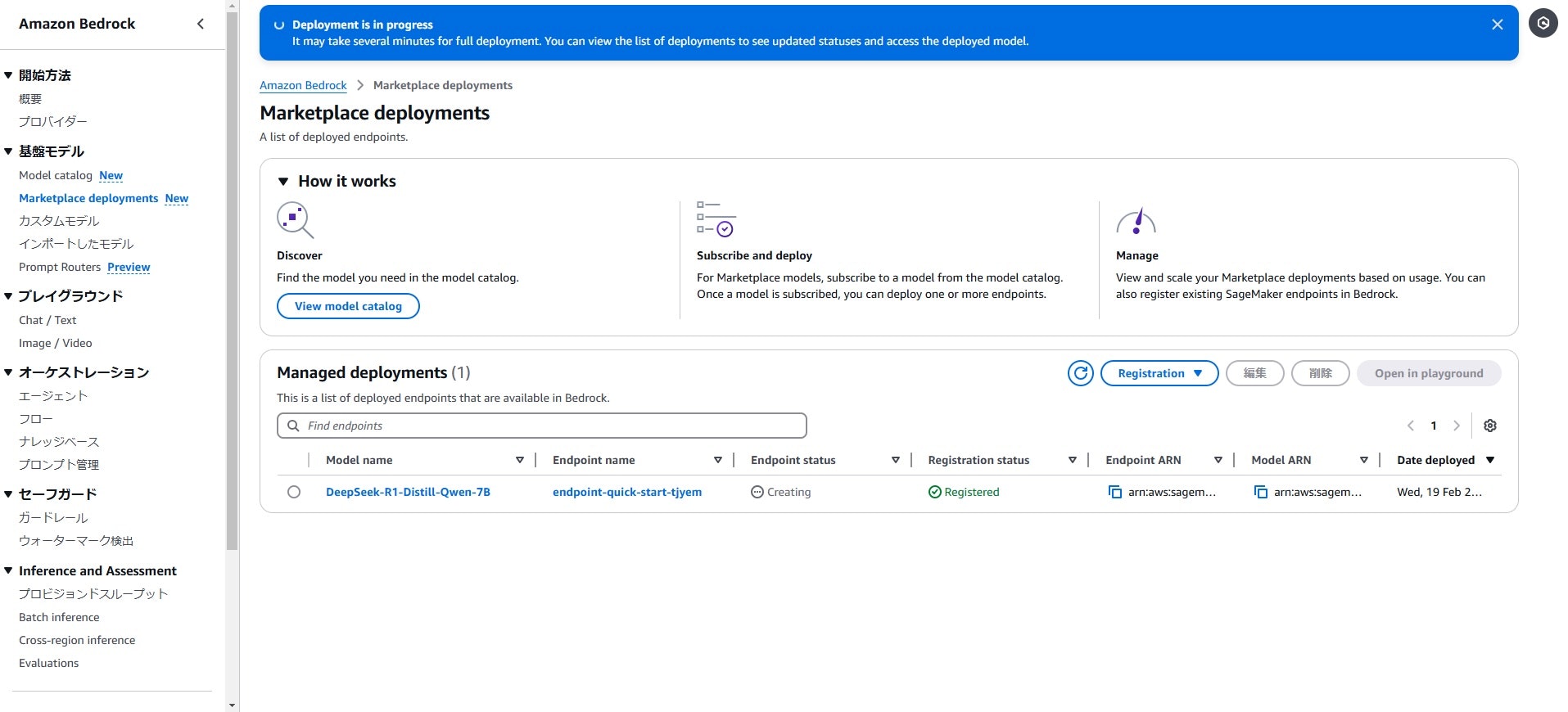The height and width of the screenshot is (712, 1568).
Task: Sort by Model ARN column arrow
Action: 1364,460
